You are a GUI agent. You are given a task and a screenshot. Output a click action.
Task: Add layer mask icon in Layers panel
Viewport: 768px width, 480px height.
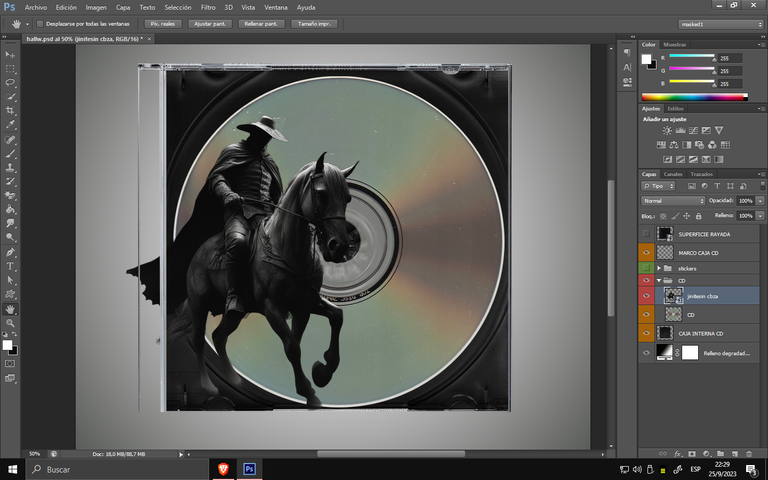click(692, 454)
